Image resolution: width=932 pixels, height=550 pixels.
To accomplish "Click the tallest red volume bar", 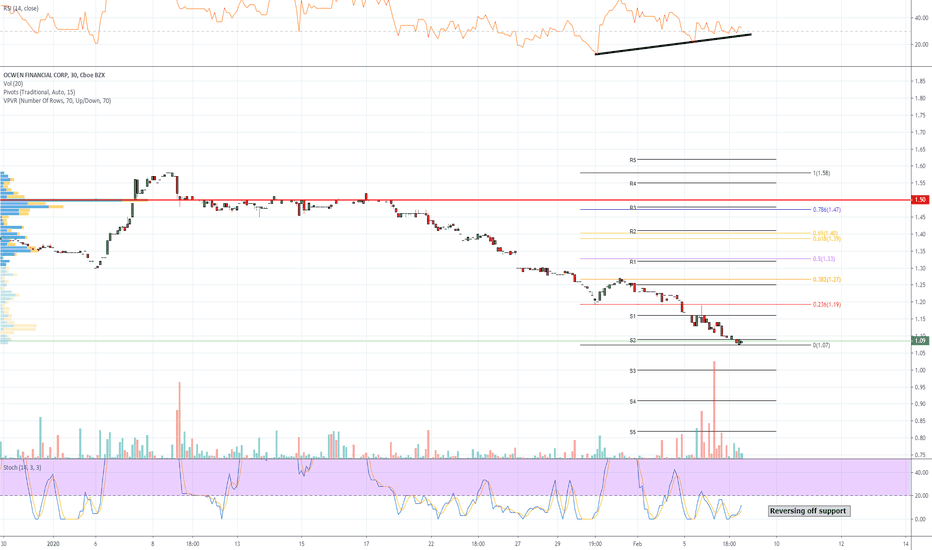I will 714,410.
